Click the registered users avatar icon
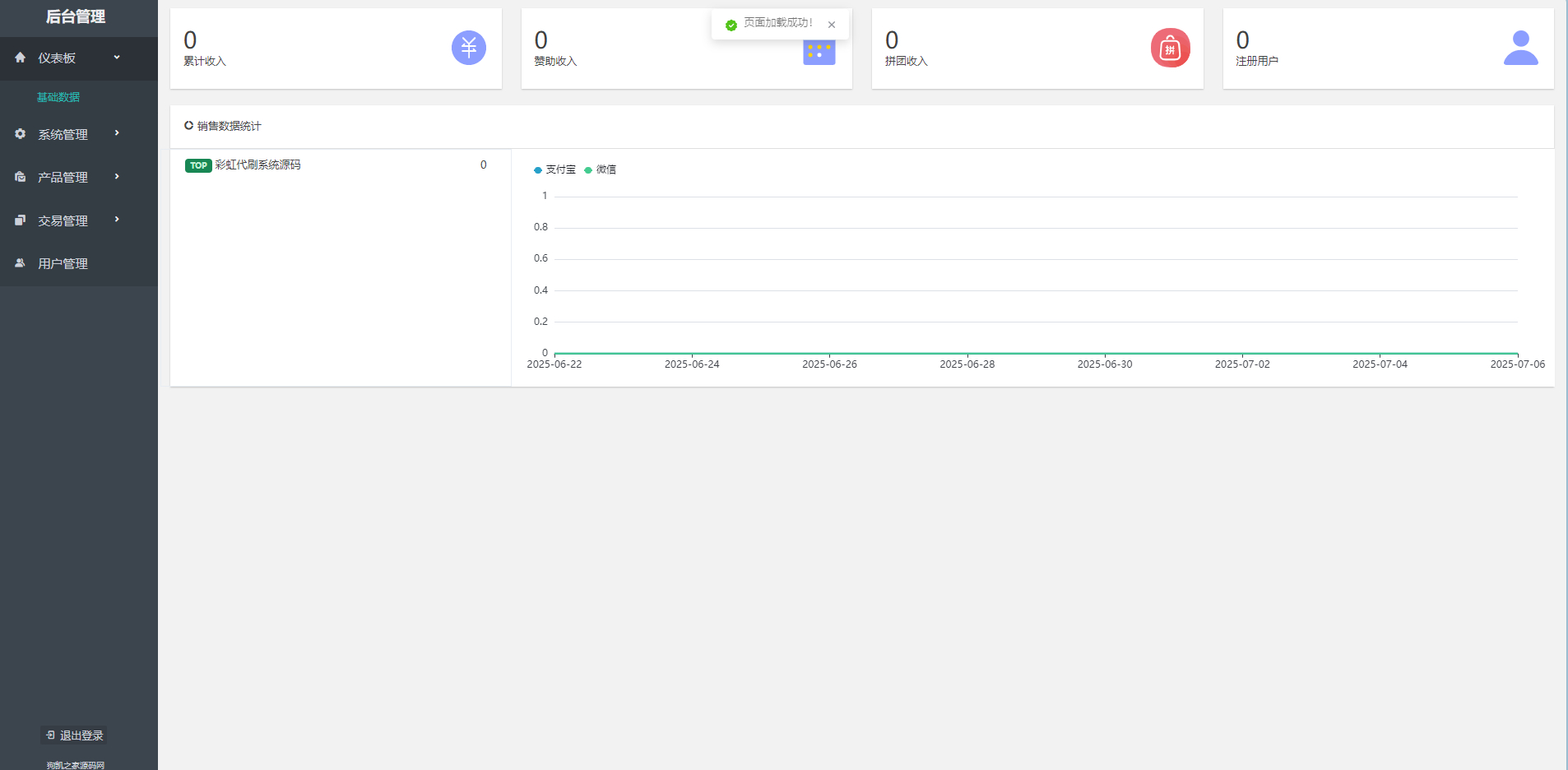This screenshot has height=770, width=1568. (x=1520, y=48)
